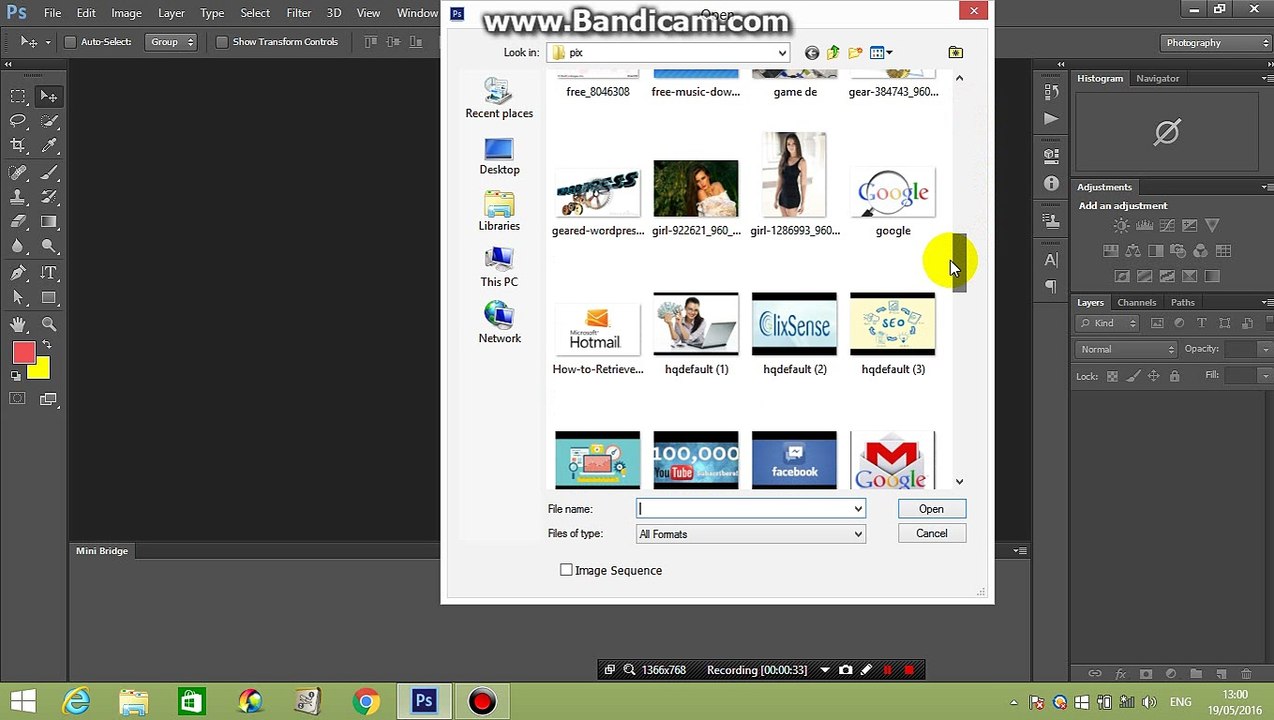The height and width of the screenshot is (720, 1274).
Task: Select the Crop tool
Action: 18,146
